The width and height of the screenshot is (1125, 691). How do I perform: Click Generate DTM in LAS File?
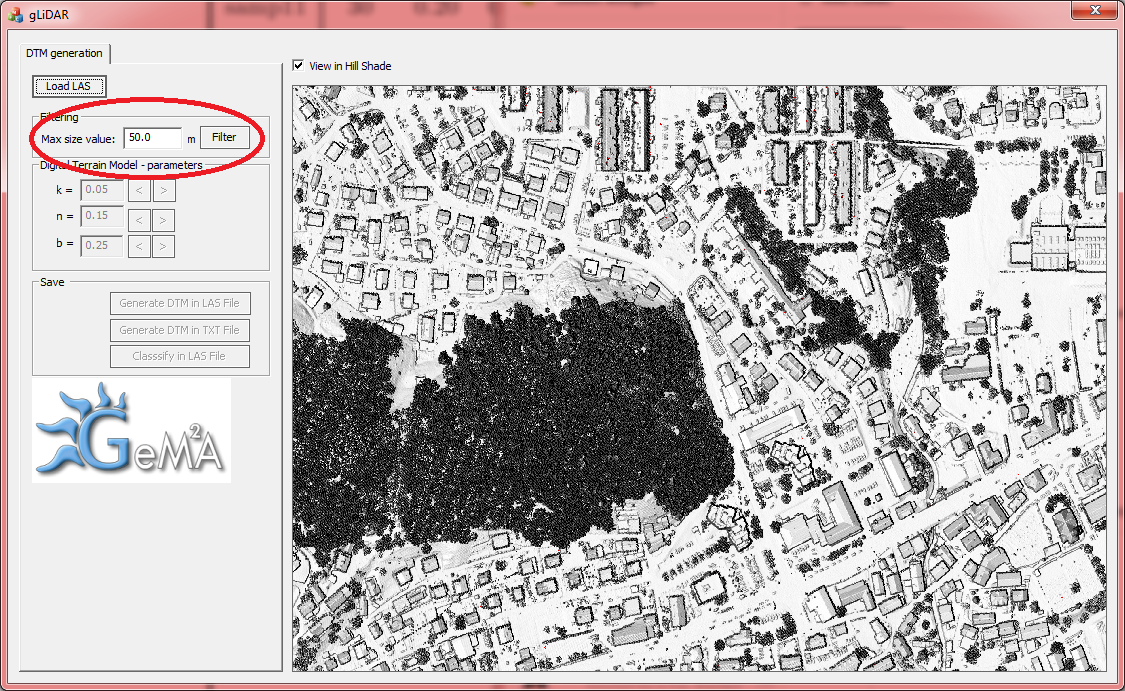pyautogui.click(x=180, y=304)
